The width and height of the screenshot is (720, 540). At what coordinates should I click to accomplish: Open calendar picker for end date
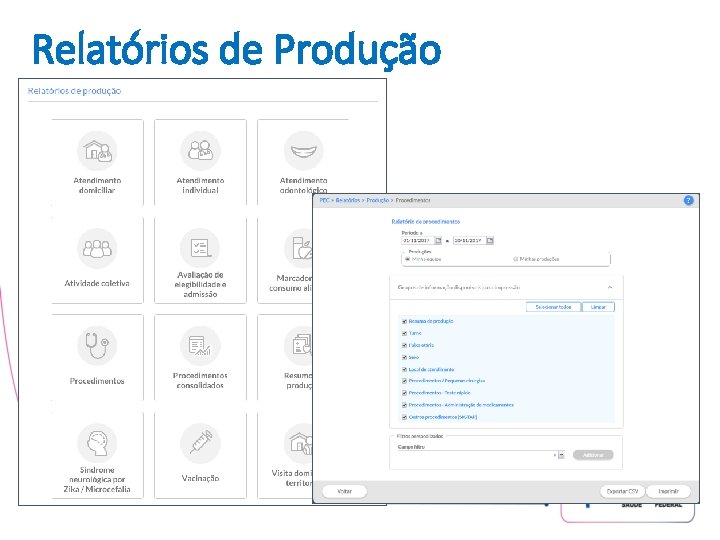[490, 241]
